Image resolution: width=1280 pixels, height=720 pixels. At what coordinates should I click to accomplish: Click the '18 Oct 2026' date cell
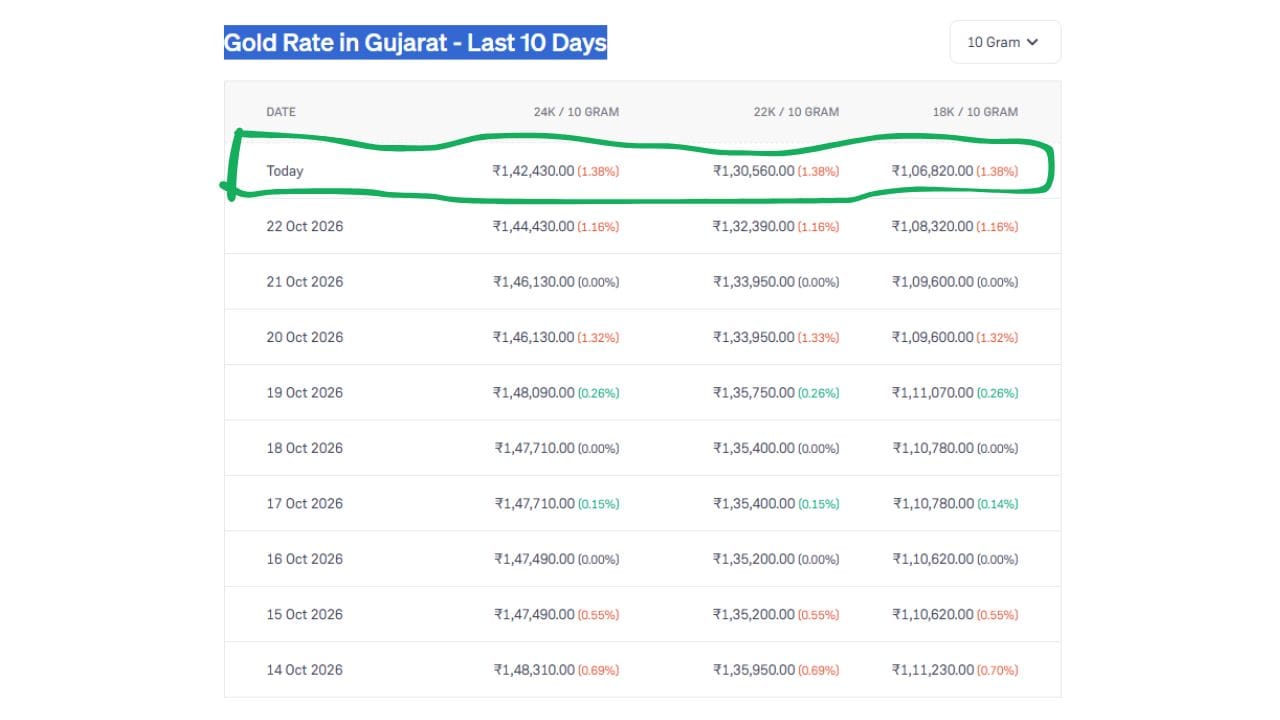[305, 448]
